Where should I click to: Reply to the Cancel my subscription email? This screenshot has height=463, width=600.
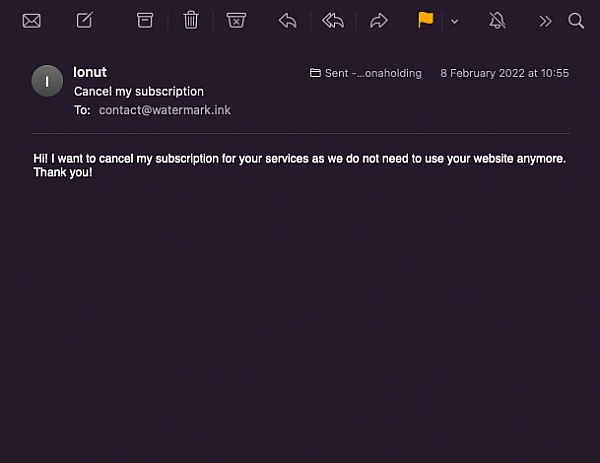point(287,21)
